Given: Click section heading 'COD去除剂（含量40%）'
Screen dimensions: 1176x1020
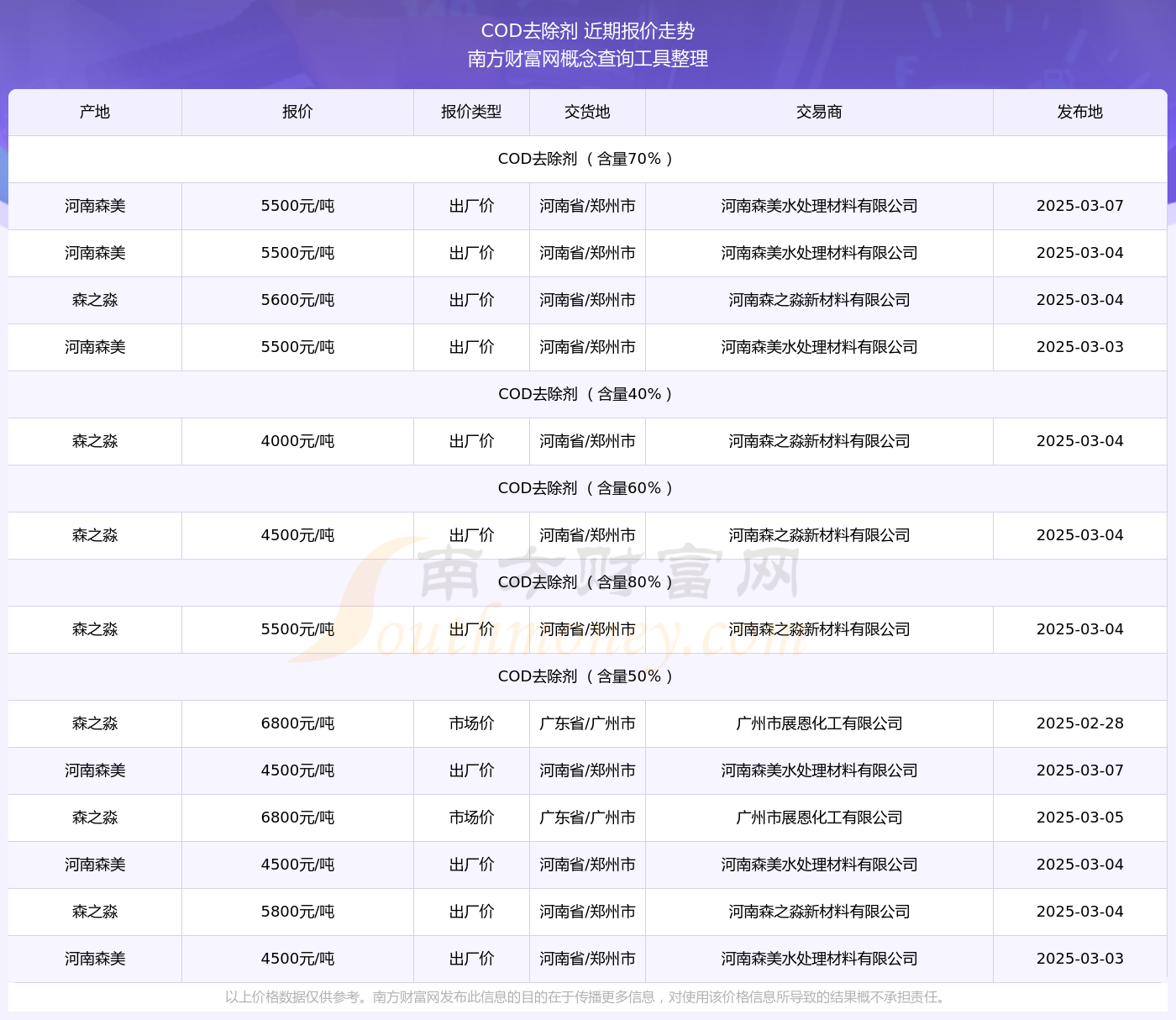Looking at the screenshot, I should coord(588,394).
